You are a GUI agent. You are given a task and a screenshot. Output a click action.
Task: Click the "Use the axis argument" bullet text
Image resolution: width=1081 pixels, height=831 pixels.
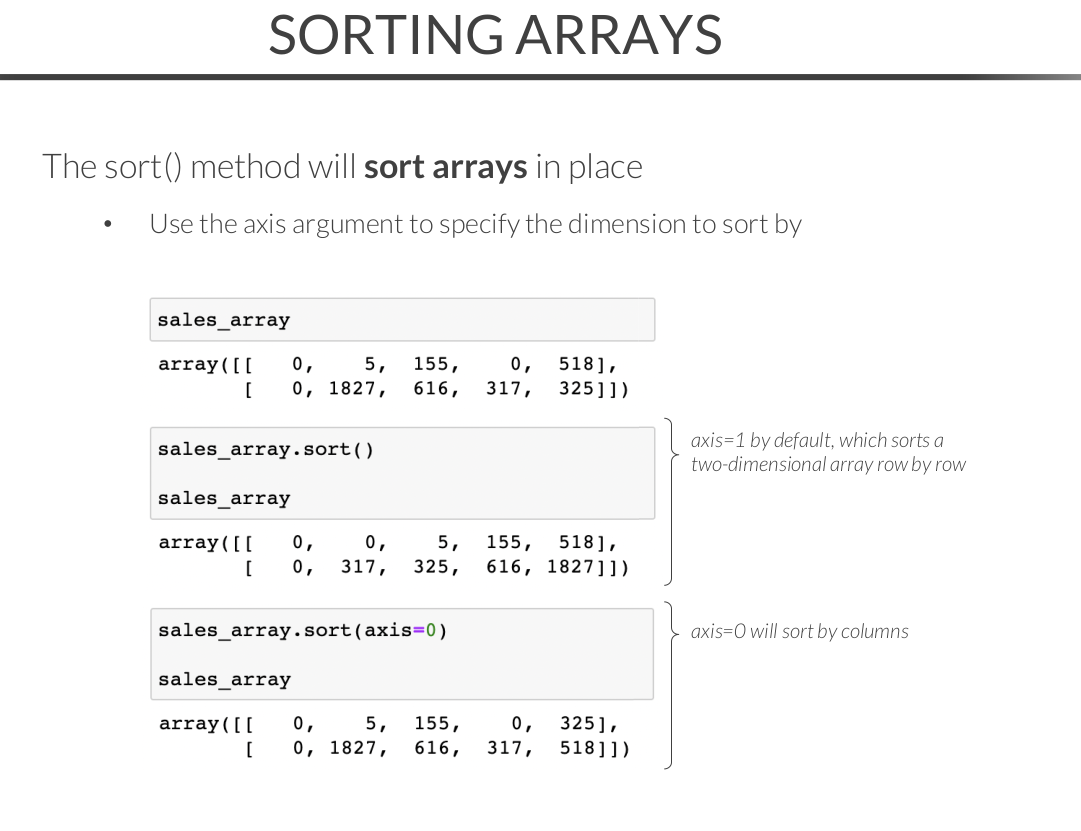[475, 224]
